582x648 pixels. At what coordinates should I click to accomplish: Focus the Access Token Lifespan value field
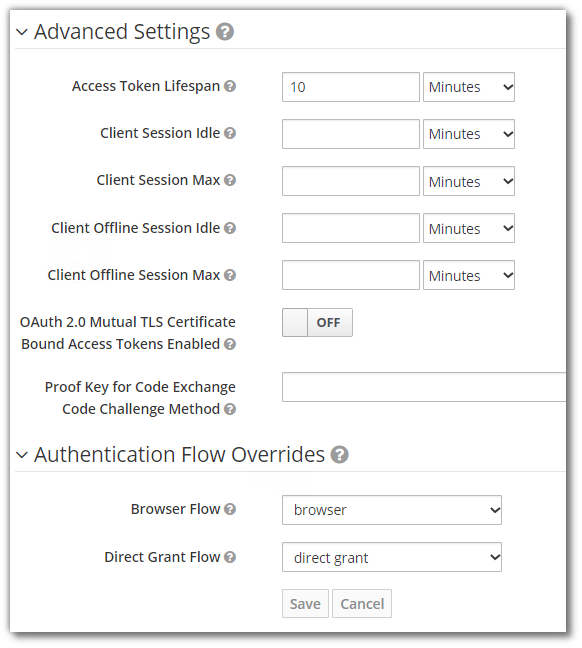pyautogui.click(x=351, y=87)
